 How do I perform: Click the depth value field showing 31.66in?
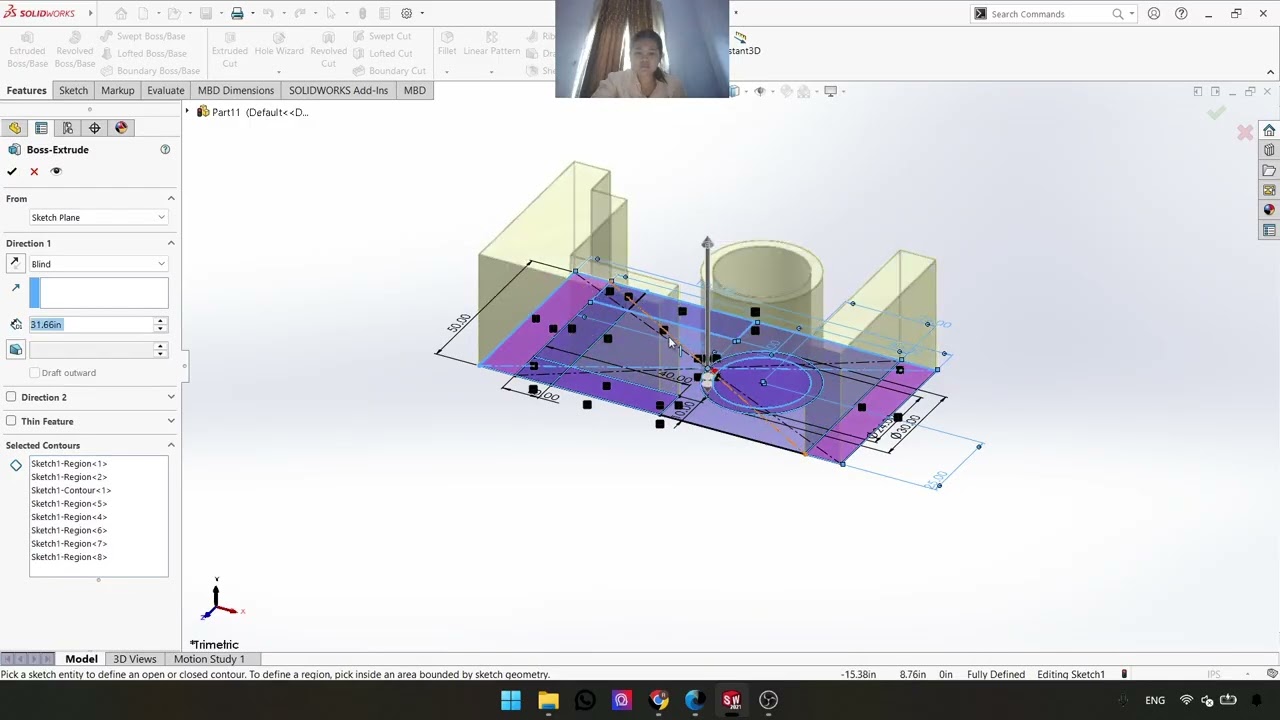[x=91, y=325]
